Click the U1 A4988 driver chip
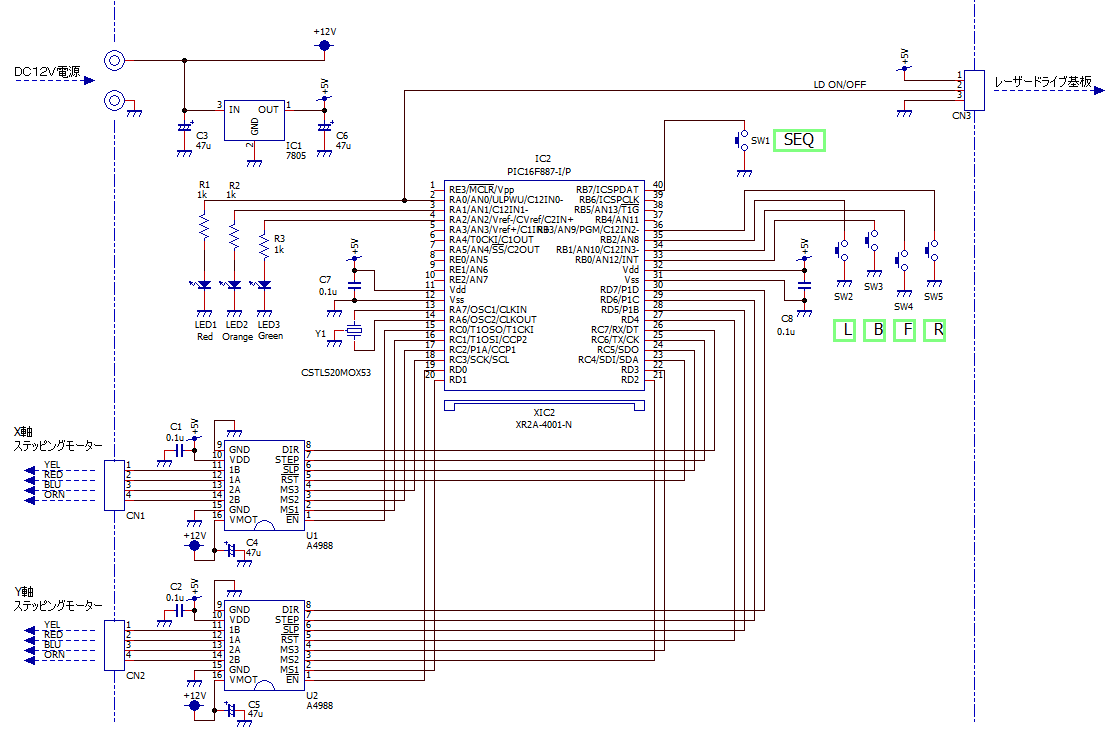Screen dimensions: 1115x755 264,483
